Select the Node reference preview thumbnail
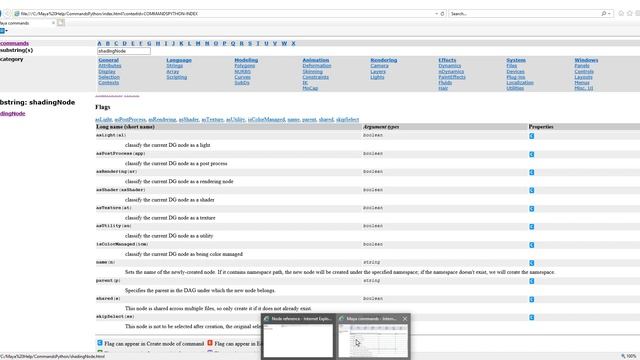This screenshot has width=640, height=360. [298, 340]
